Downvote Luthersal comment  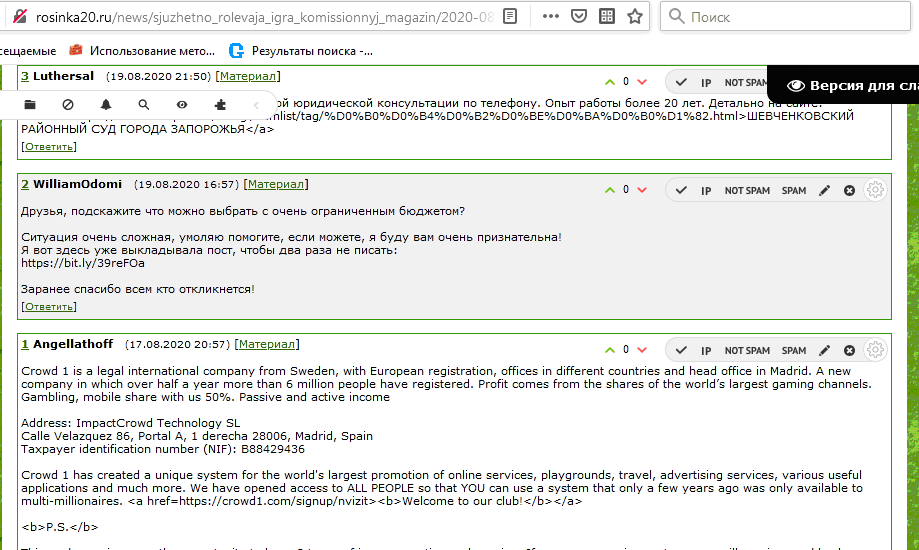(642, 82)
